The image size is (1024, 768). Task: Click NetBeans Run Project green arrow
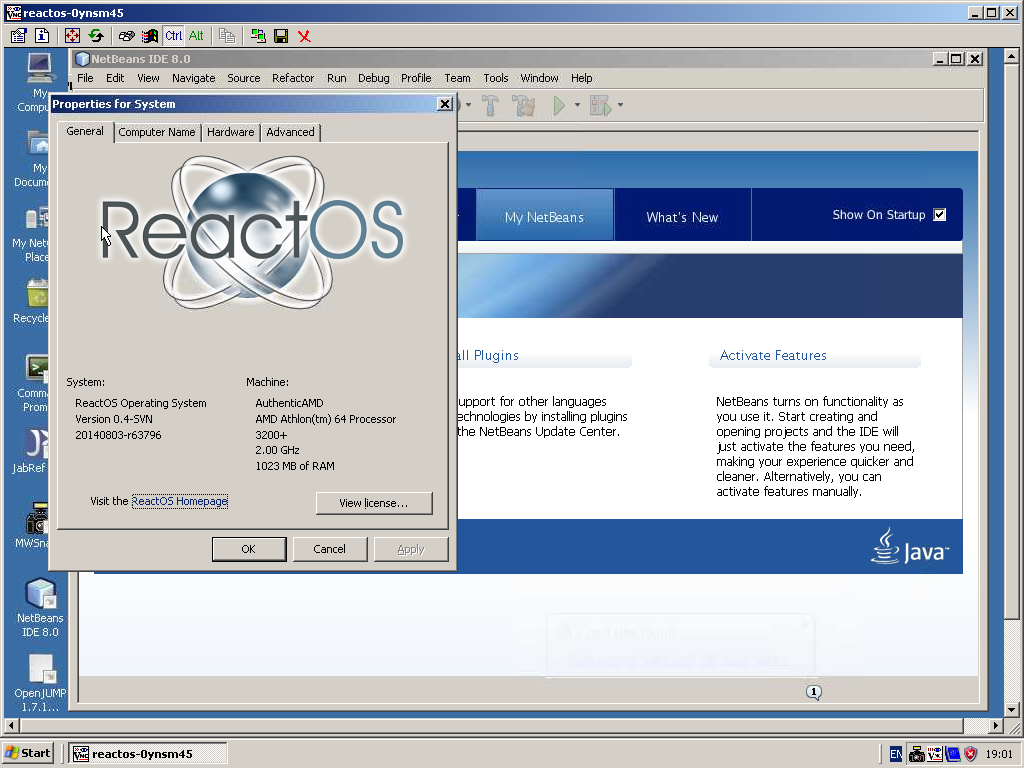point(559,105)
